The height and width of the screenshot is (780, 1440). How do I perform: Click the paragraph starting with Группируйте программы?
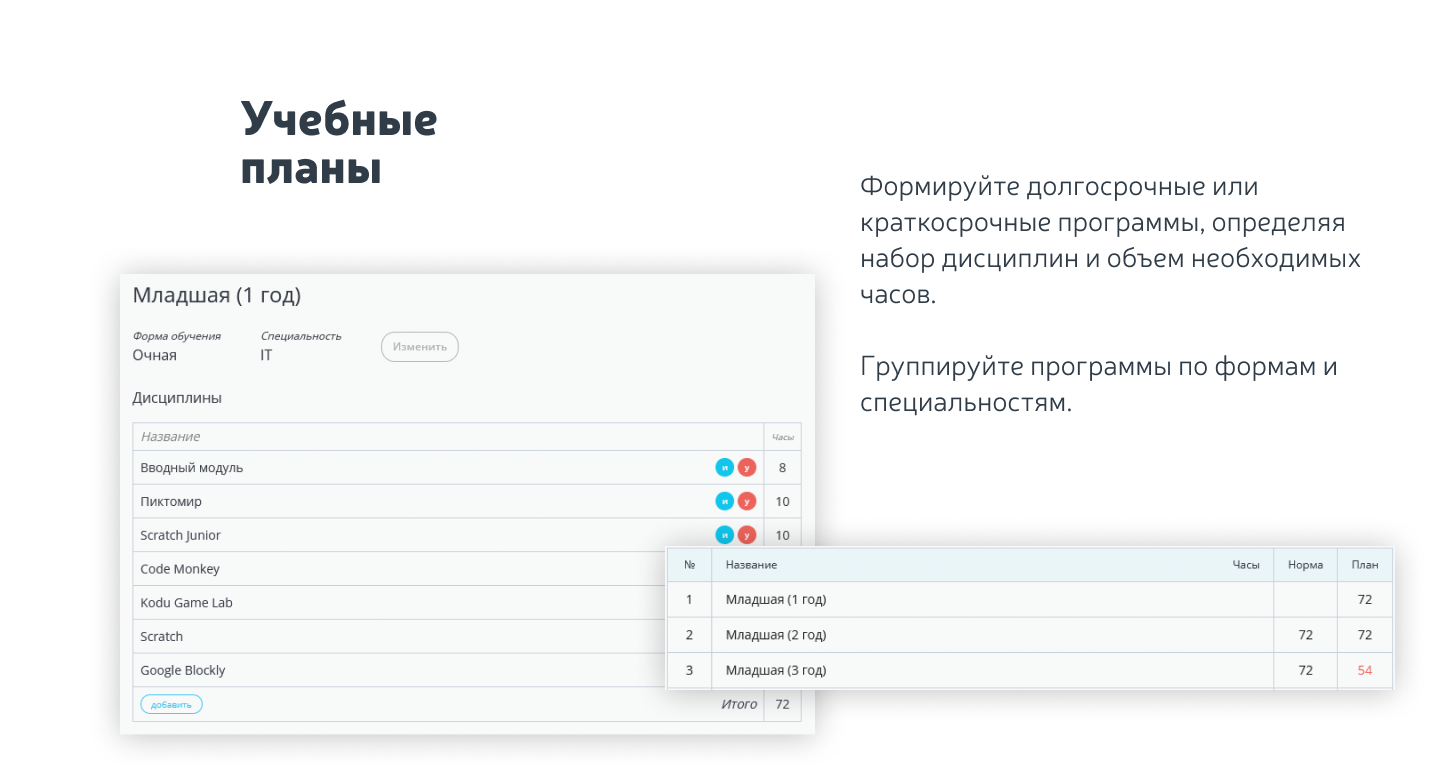pyautogui.click(x=1099, y=385)
